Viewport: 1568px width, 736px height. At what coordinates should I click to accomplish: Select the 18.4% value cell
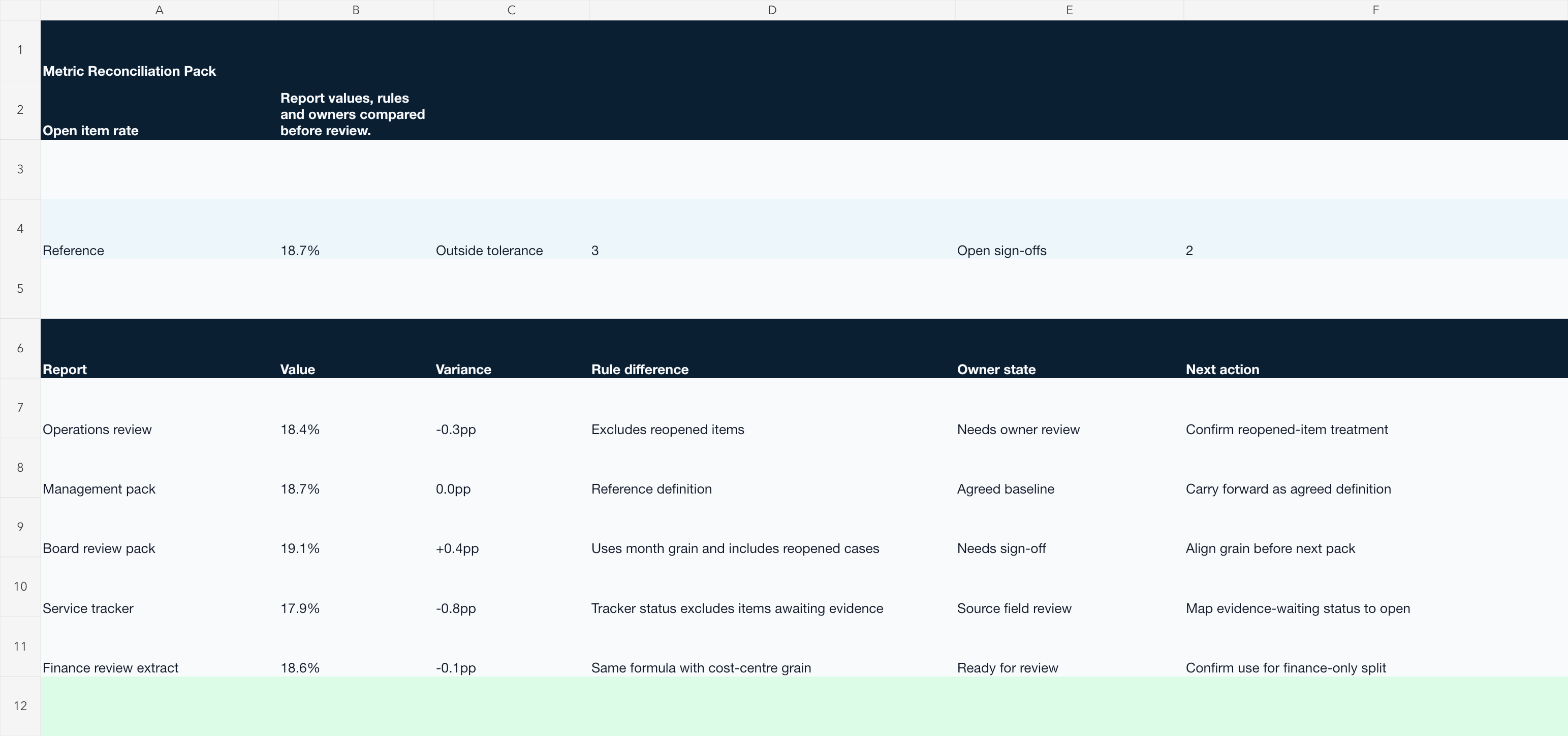pyautogui.click(x=356, y=408)
